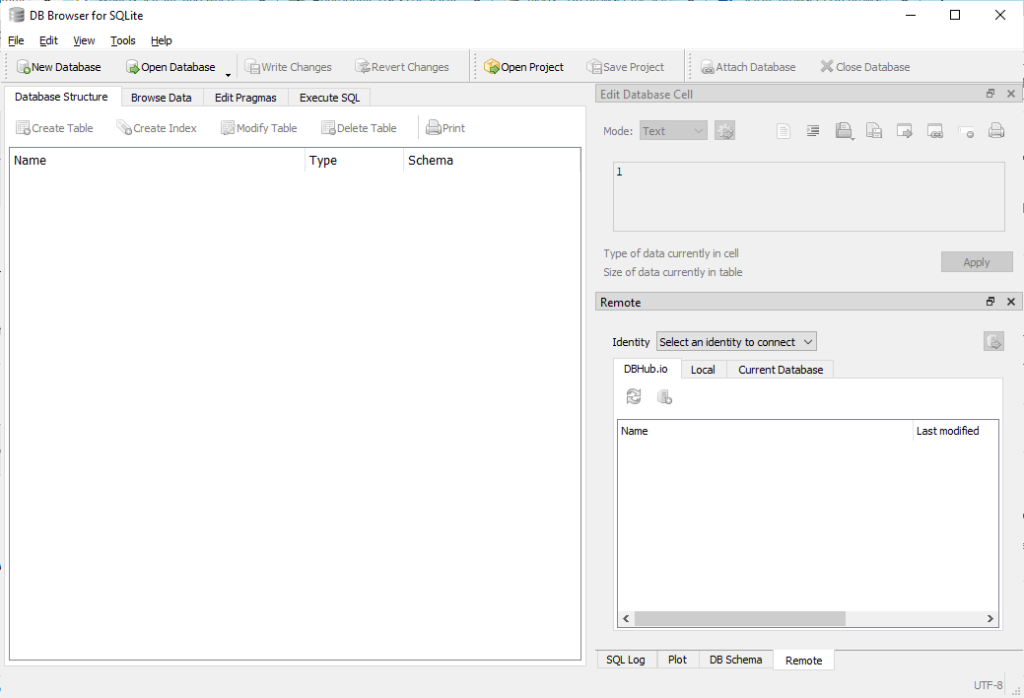The image size is (1024, 698).
Task: Open the File menu
Action: pyautogui.click(x=16, y=40)
